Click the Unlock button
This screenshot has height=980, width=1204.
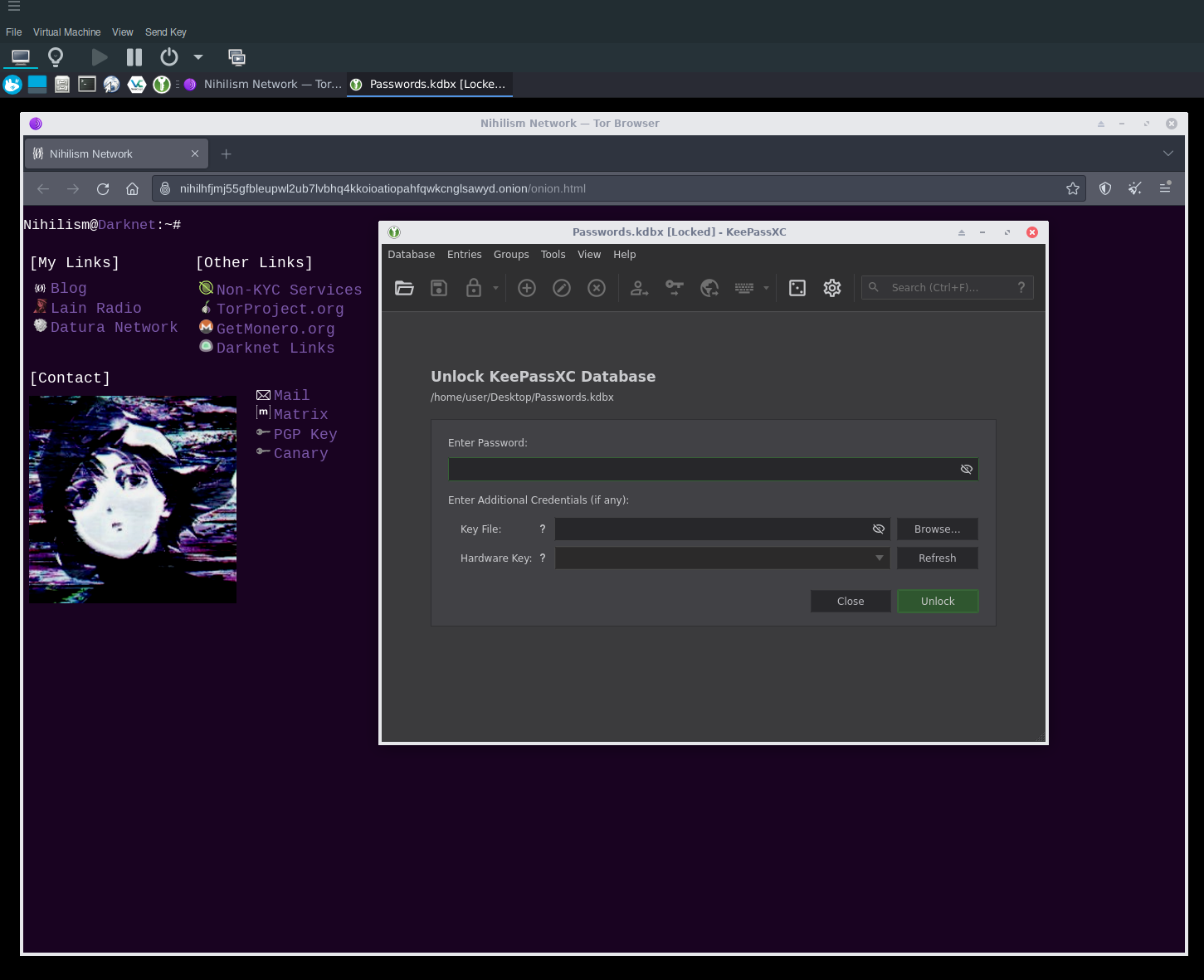(x=938, y=601)
